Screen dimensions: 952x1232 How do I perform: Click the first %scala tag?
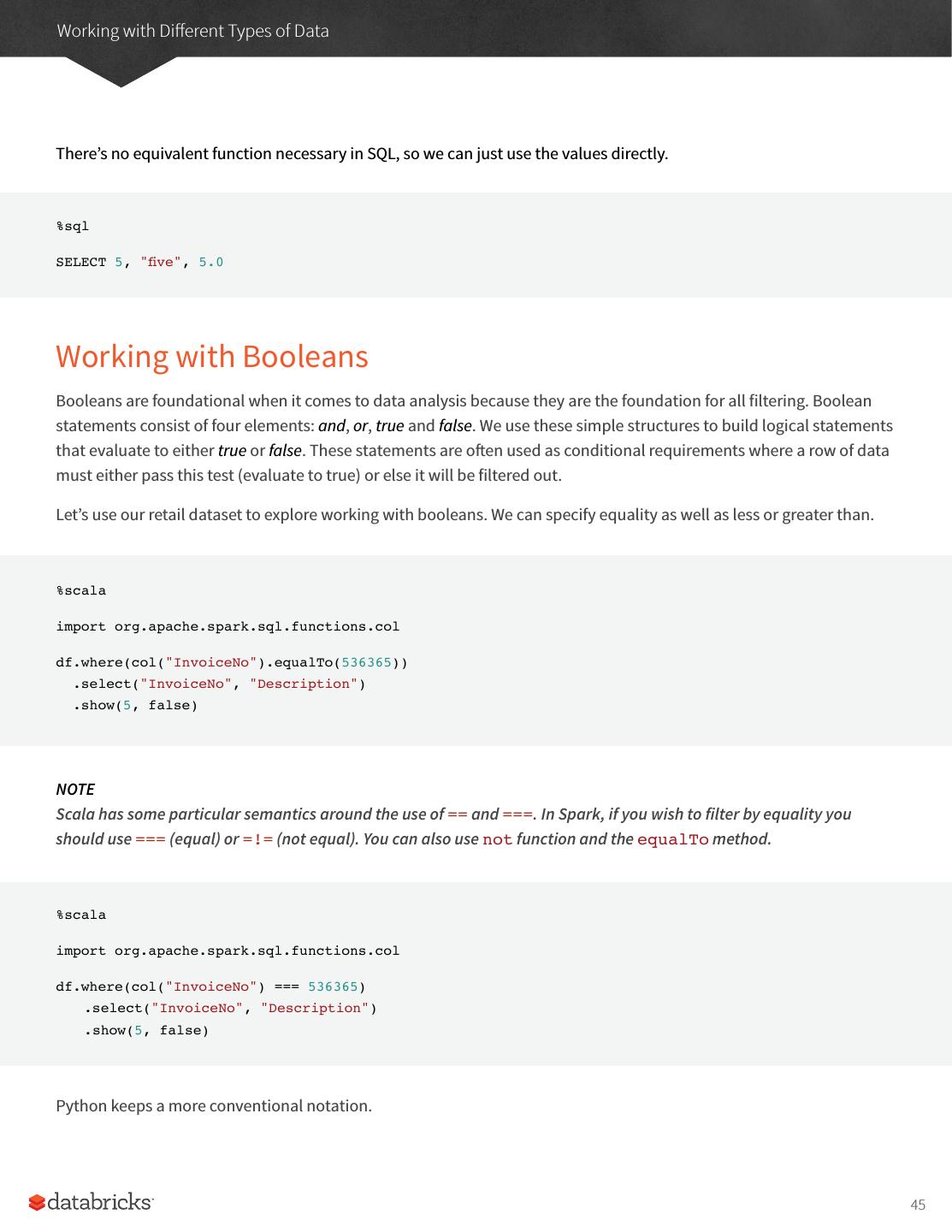pos(81,590)
